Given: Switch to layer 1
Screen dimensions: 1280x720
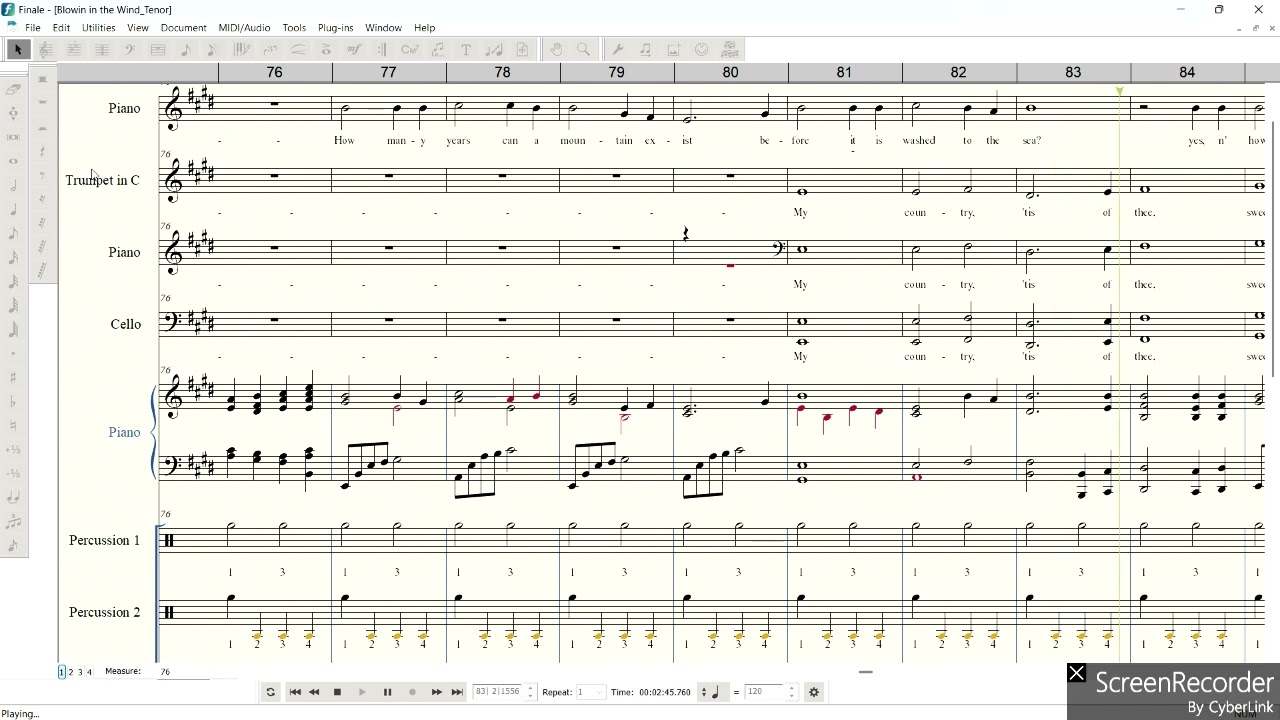Looking at the screenshot, I should (x=61, y=672).
